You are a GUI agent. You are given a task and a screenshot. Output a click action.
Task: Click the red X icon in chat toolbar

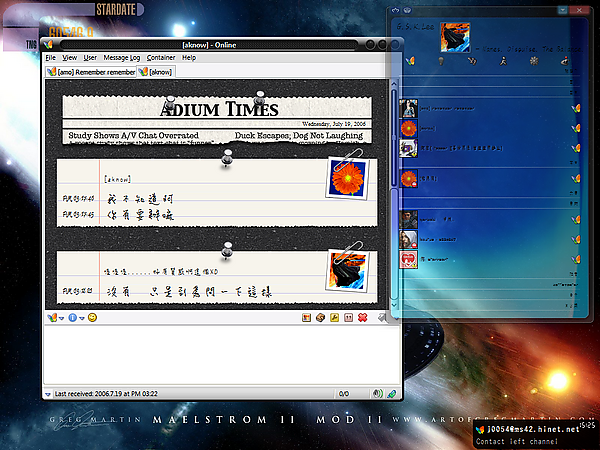[x=363, y=317]
